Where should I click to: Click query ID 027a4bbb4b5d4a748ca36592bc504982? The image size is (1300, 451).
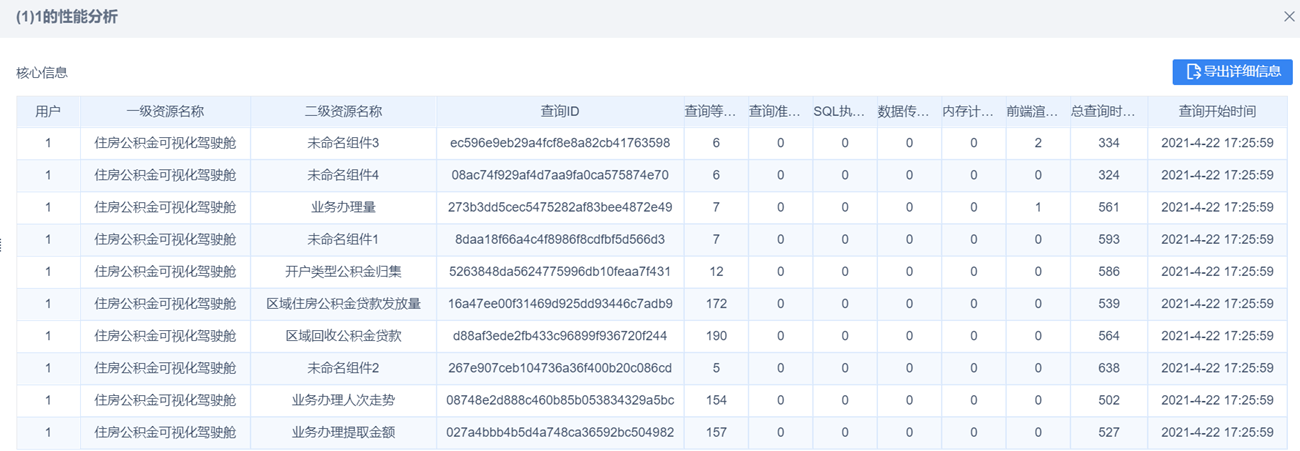tap(560, 432)
